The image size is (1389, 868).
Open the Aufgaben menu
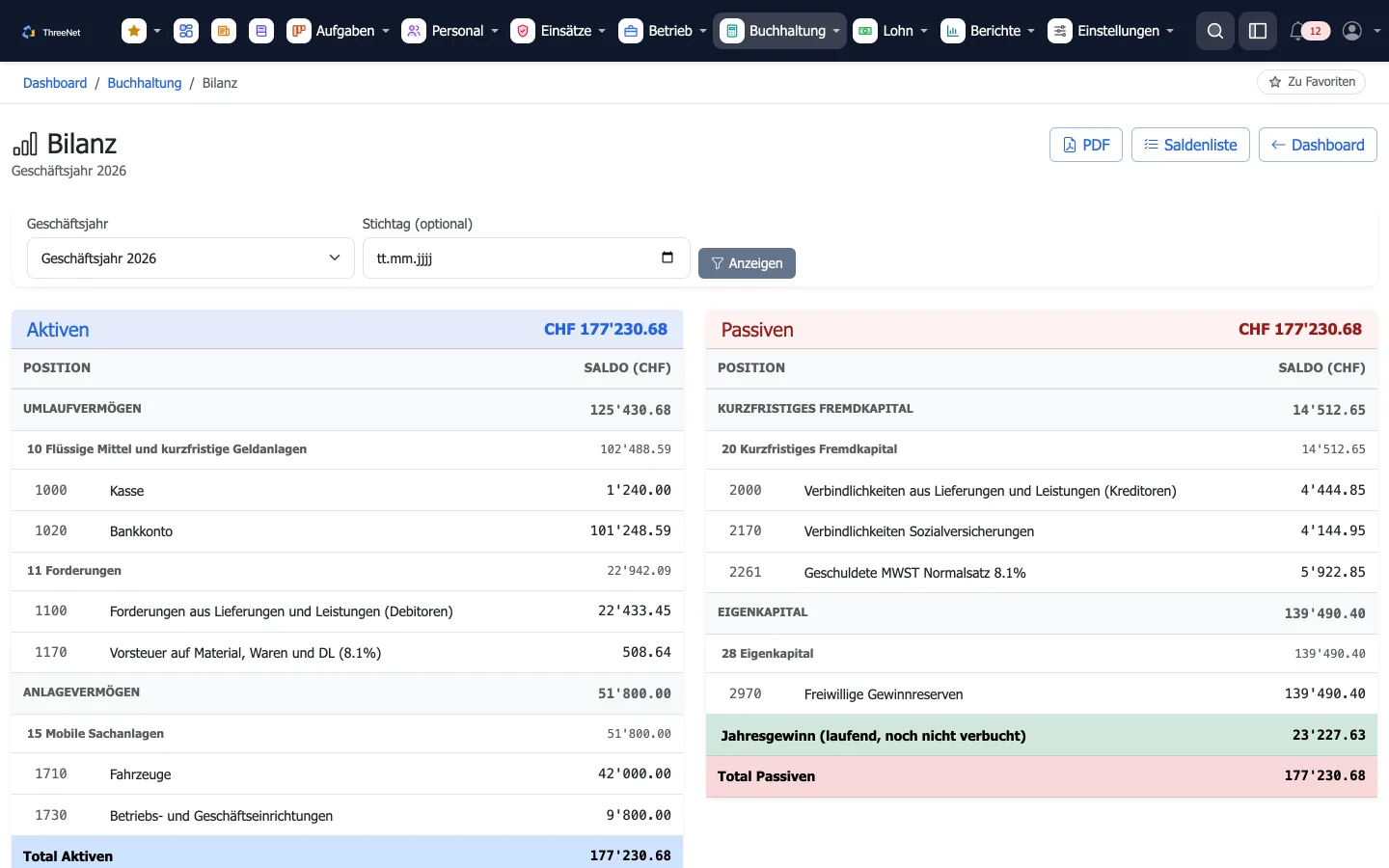tap(339, 31)
